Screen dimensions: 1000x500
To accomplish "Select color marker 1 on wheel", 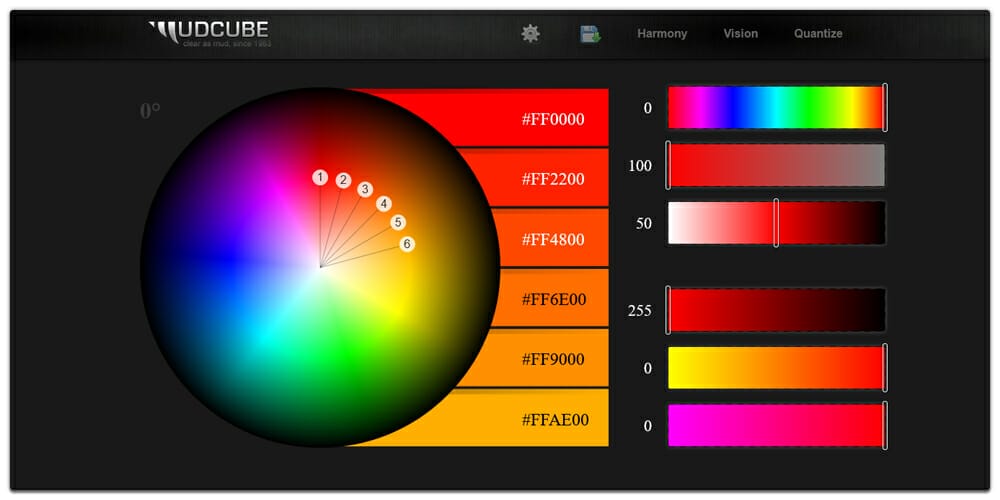I will [320, 177].
